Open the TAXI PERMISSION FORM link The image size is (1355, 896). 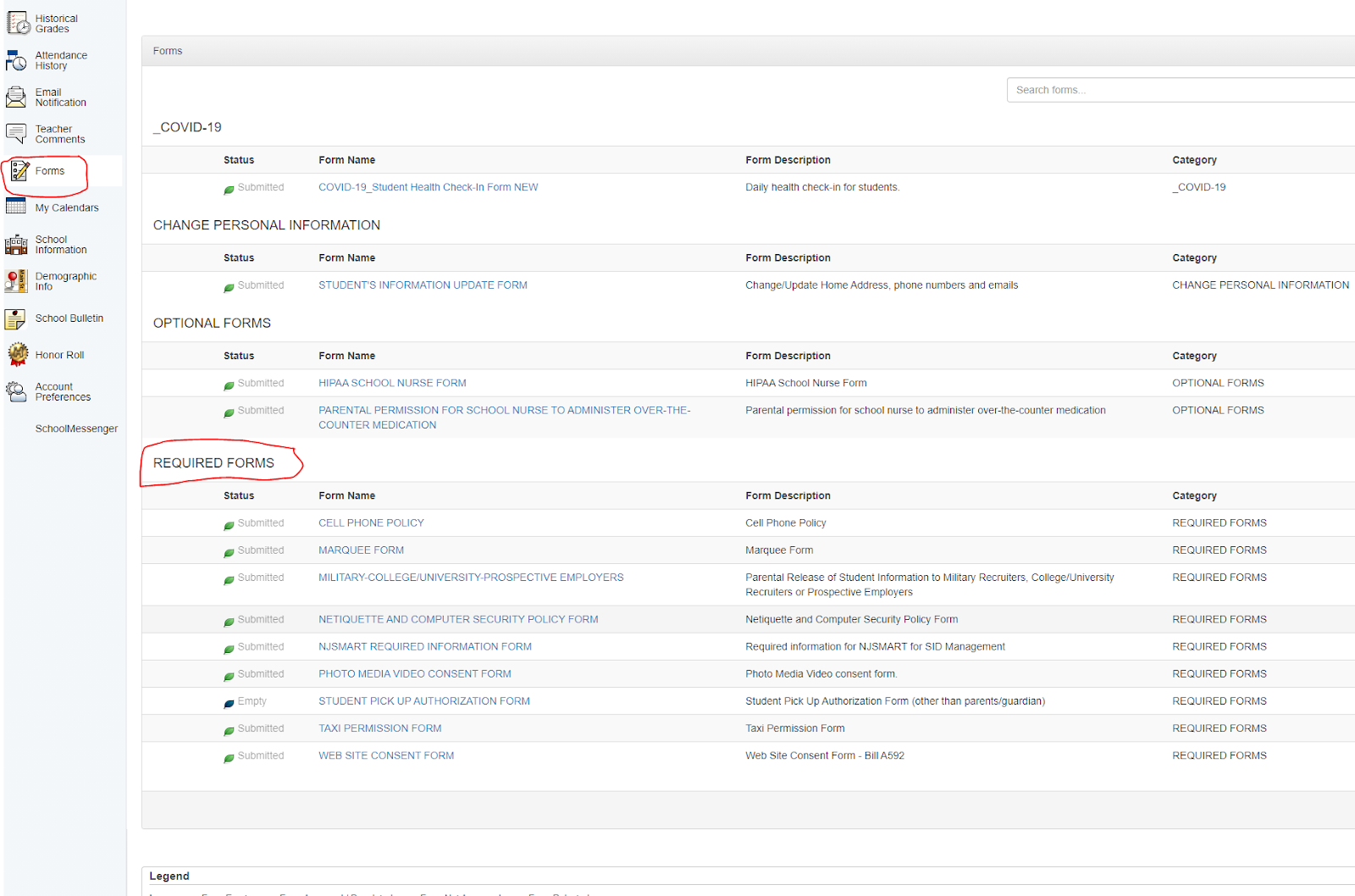pos(380,728)
